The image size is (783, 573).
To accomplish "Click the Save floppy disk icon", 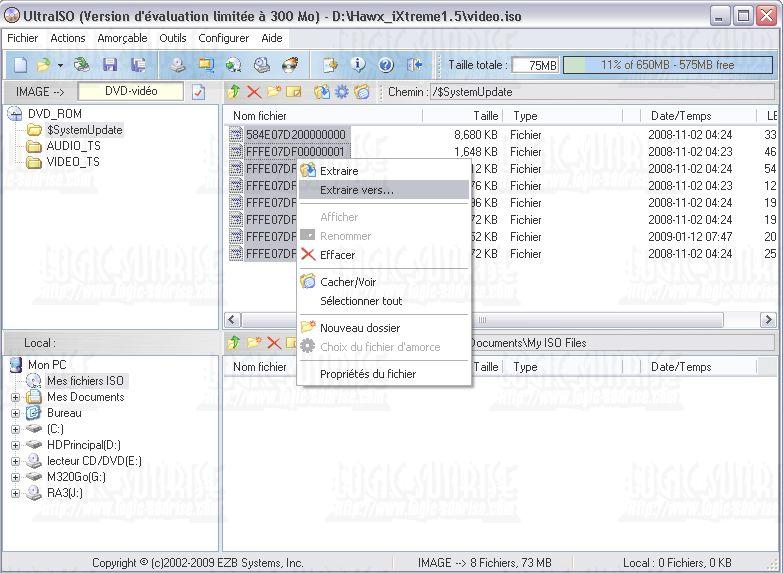I will [x=110, y=65].
